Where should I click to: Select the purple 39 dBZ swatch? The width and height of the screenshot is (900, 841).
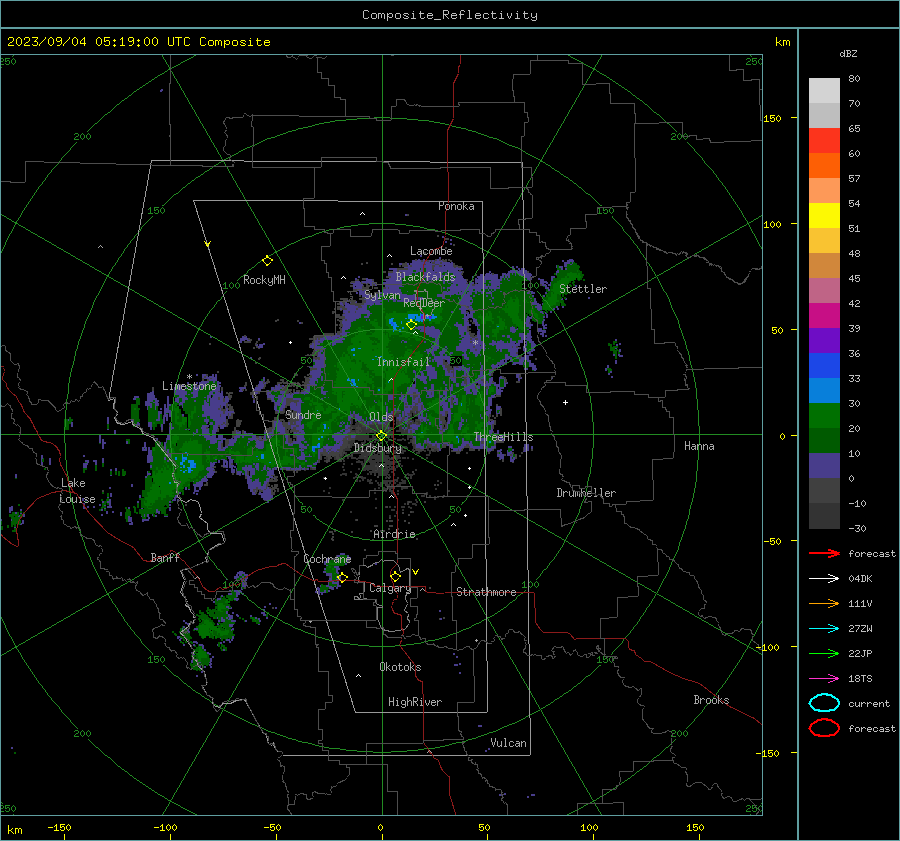[x=824, y=341]
